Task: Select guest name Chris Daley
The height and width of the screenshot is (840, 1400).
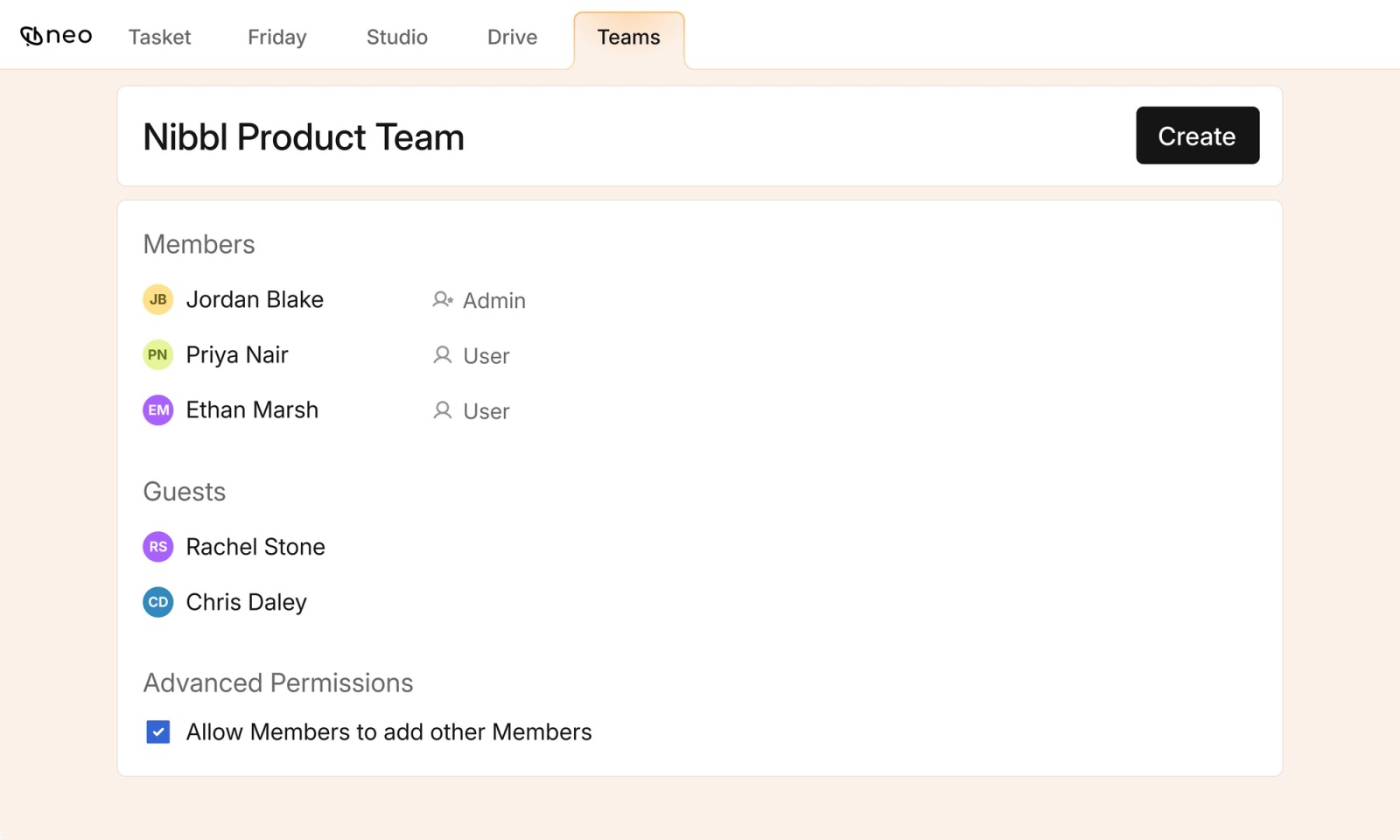Action: click(247, 602)
